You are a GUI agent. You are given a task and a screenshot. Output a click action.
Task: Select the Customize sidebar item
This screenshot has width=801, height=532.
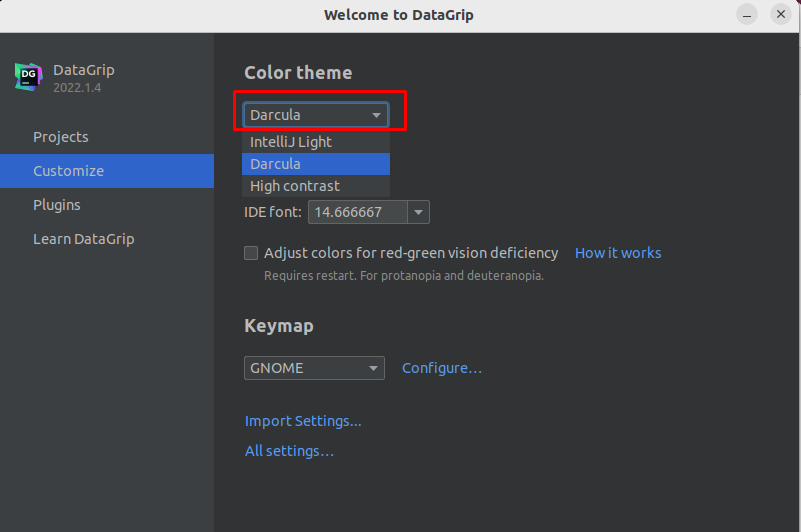[x=107, y=171]
